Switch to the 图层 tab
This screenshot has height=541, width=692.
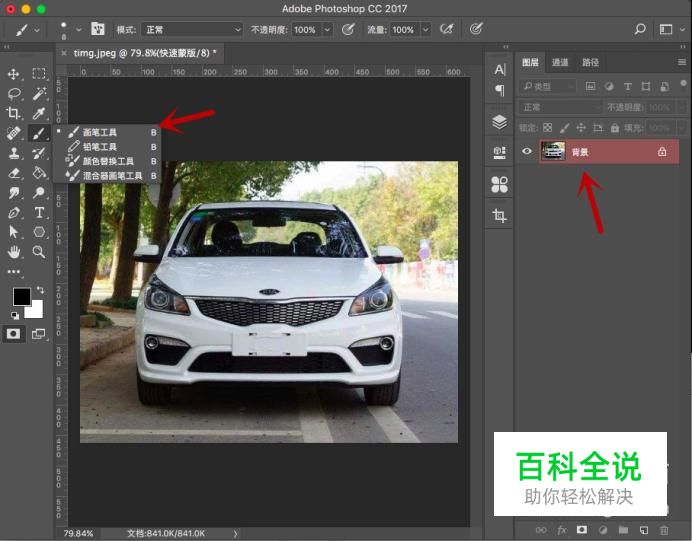click(x=530, y=62)
